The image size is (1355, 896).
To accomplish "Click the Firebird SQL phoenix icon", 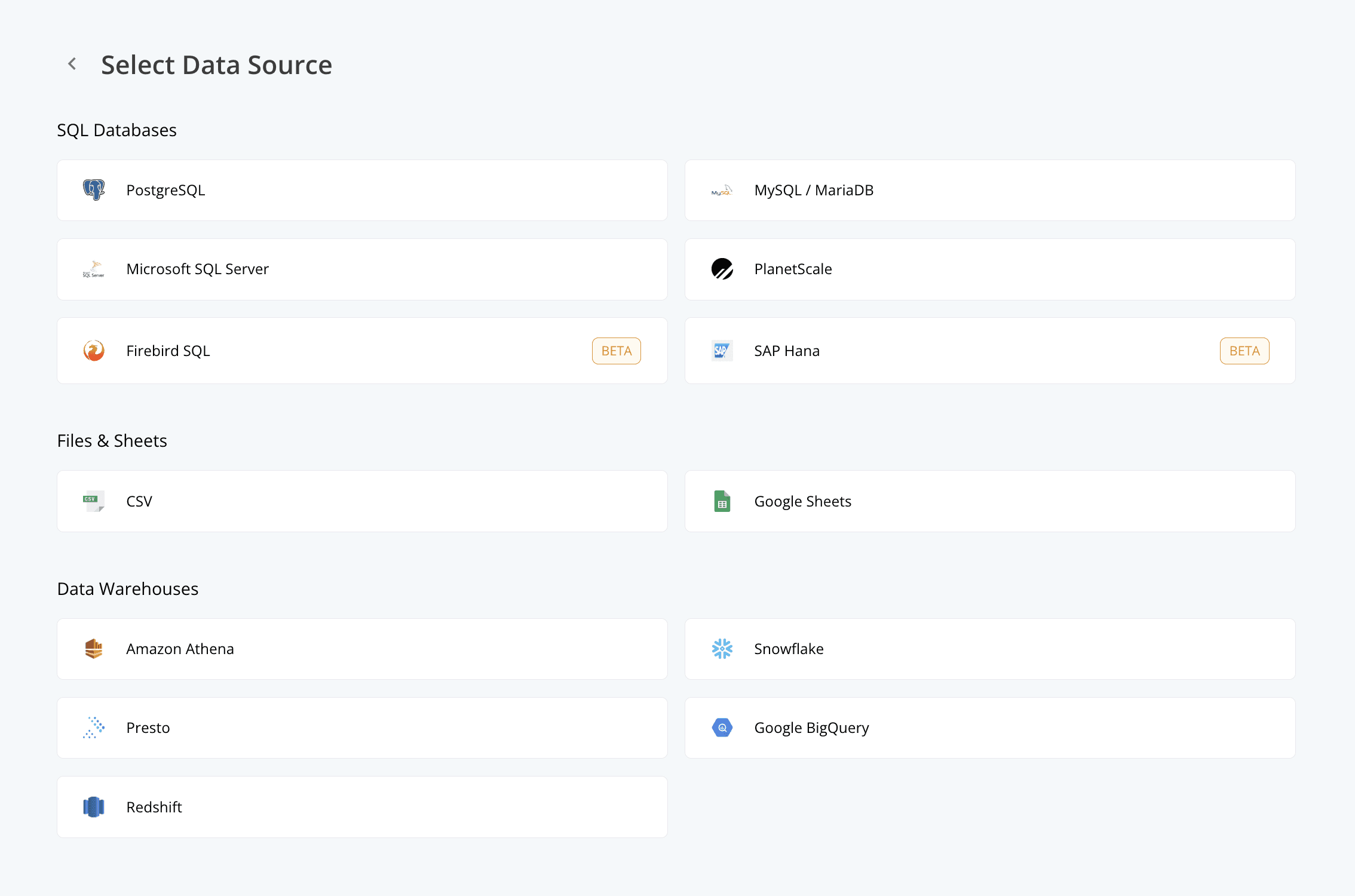I will coord(94,351).
